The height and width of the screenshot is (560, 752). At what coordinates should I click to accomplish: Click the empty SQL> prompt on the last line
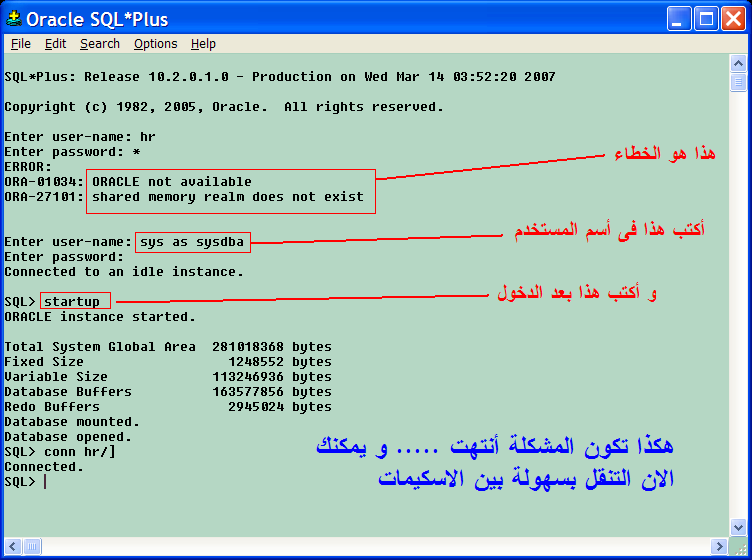[x=45, y=482]
